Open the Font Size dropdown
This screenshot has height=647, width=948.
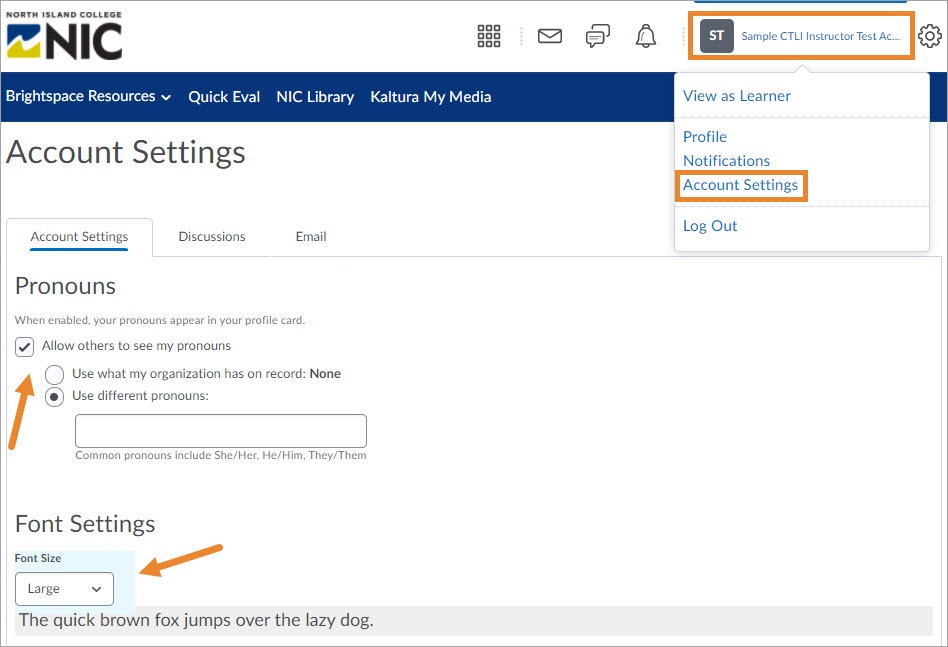65,589
